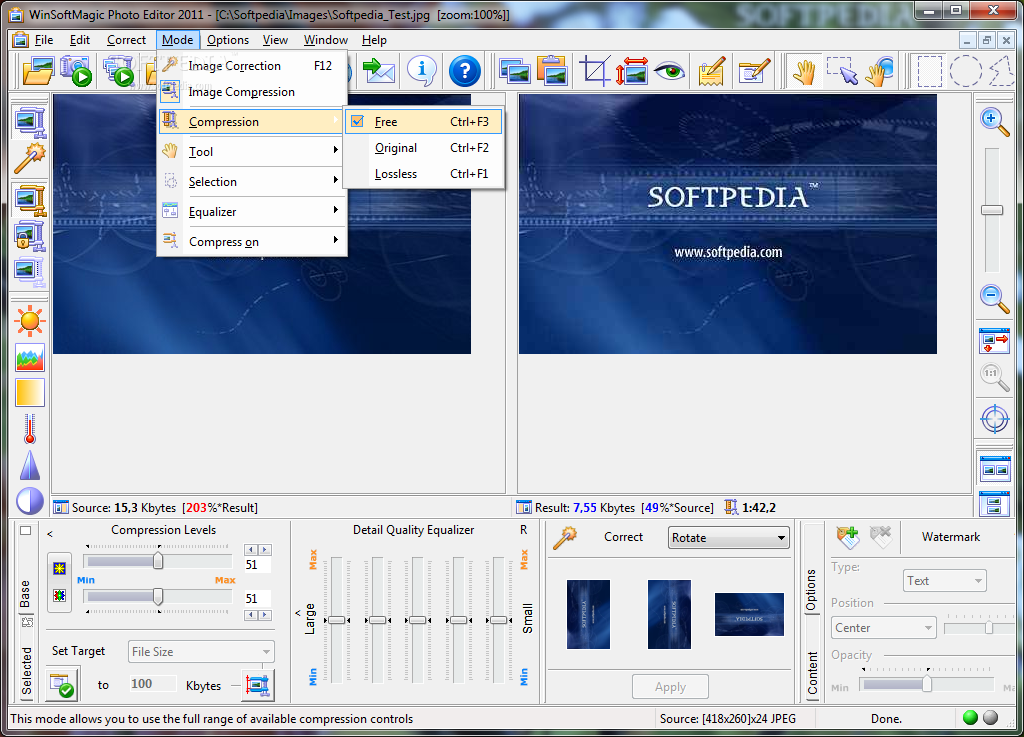This screenshot has width=1024, height=737.
Task: Click the Apply button under rotation thumbnails
Action: click(x=670, y=687)
